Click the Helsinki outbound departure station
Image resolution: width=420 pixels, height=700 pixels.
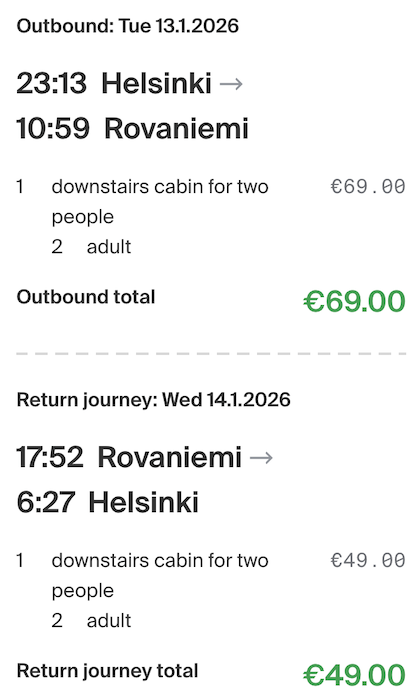pos(156,83)
